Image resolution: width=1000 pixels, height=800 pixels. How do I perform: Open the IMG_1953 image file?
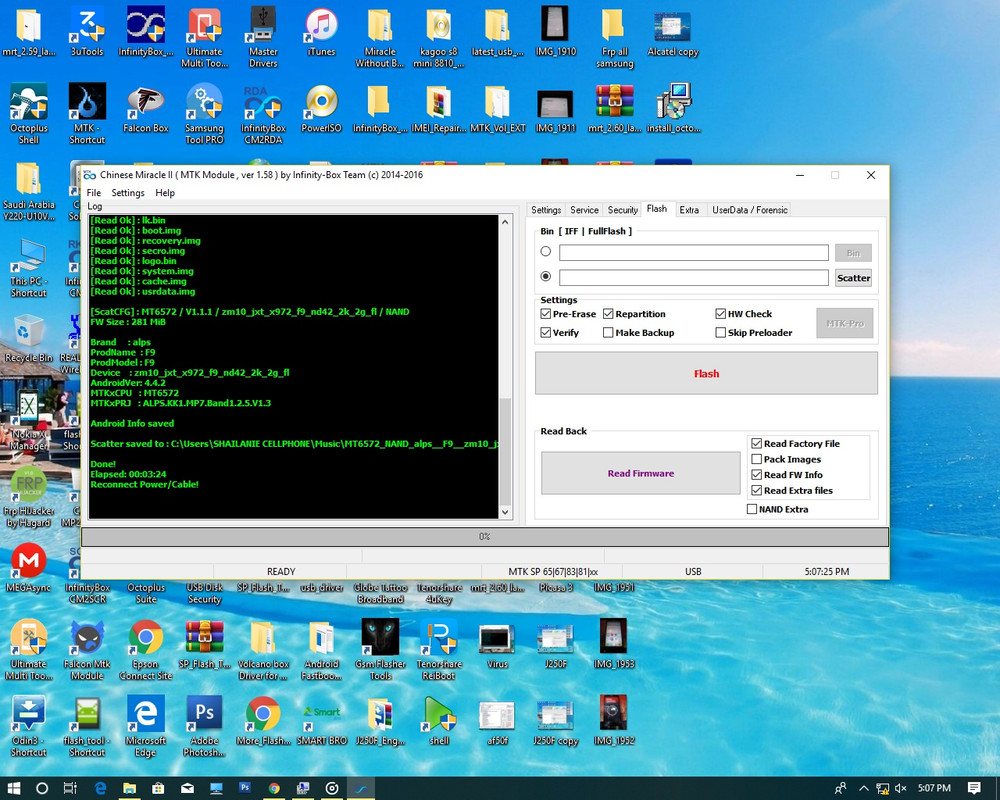coord(614,644)
